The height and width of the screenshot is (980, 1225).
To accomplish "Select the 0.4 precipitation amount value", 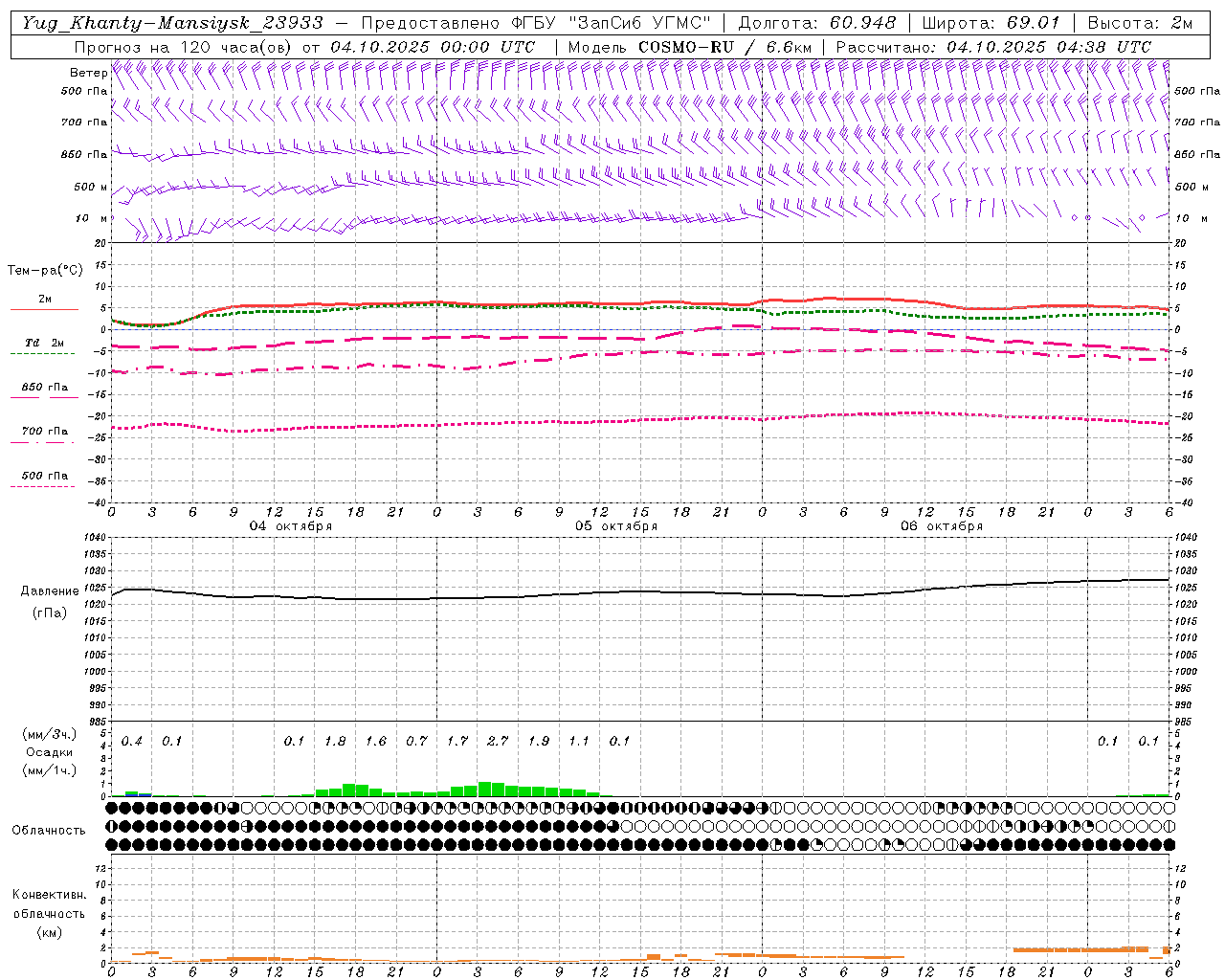I will [132, 741].
